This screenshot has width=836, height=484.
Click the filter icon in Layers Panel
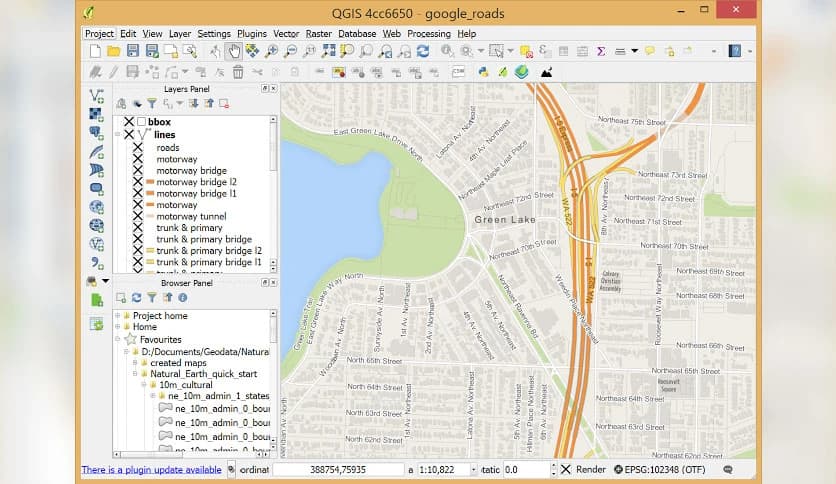click(x=152, y=103)
